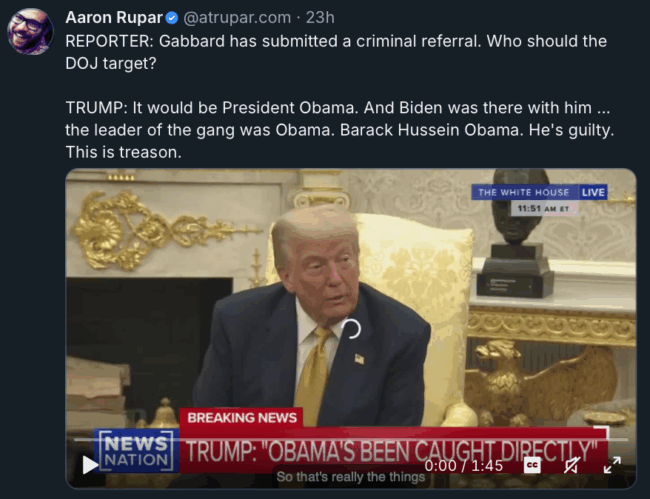Viewport: 650px width, 499px height.
Task: Play the video with the play button
Action: 90,465
